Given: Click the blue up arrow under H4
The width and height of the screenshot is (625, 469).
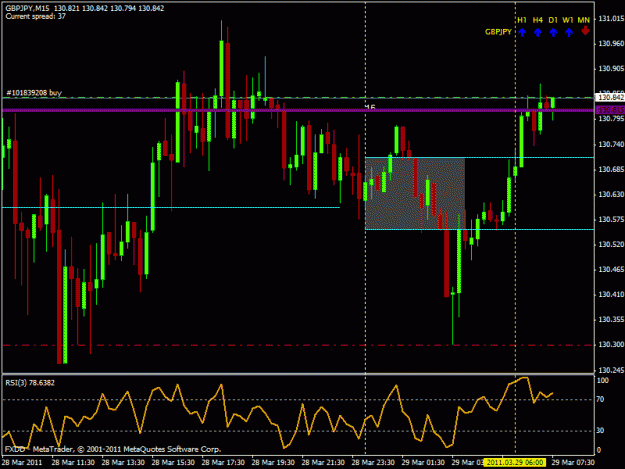Looking at the screenshot, I should pyautogui.click(x=538, y=32).
